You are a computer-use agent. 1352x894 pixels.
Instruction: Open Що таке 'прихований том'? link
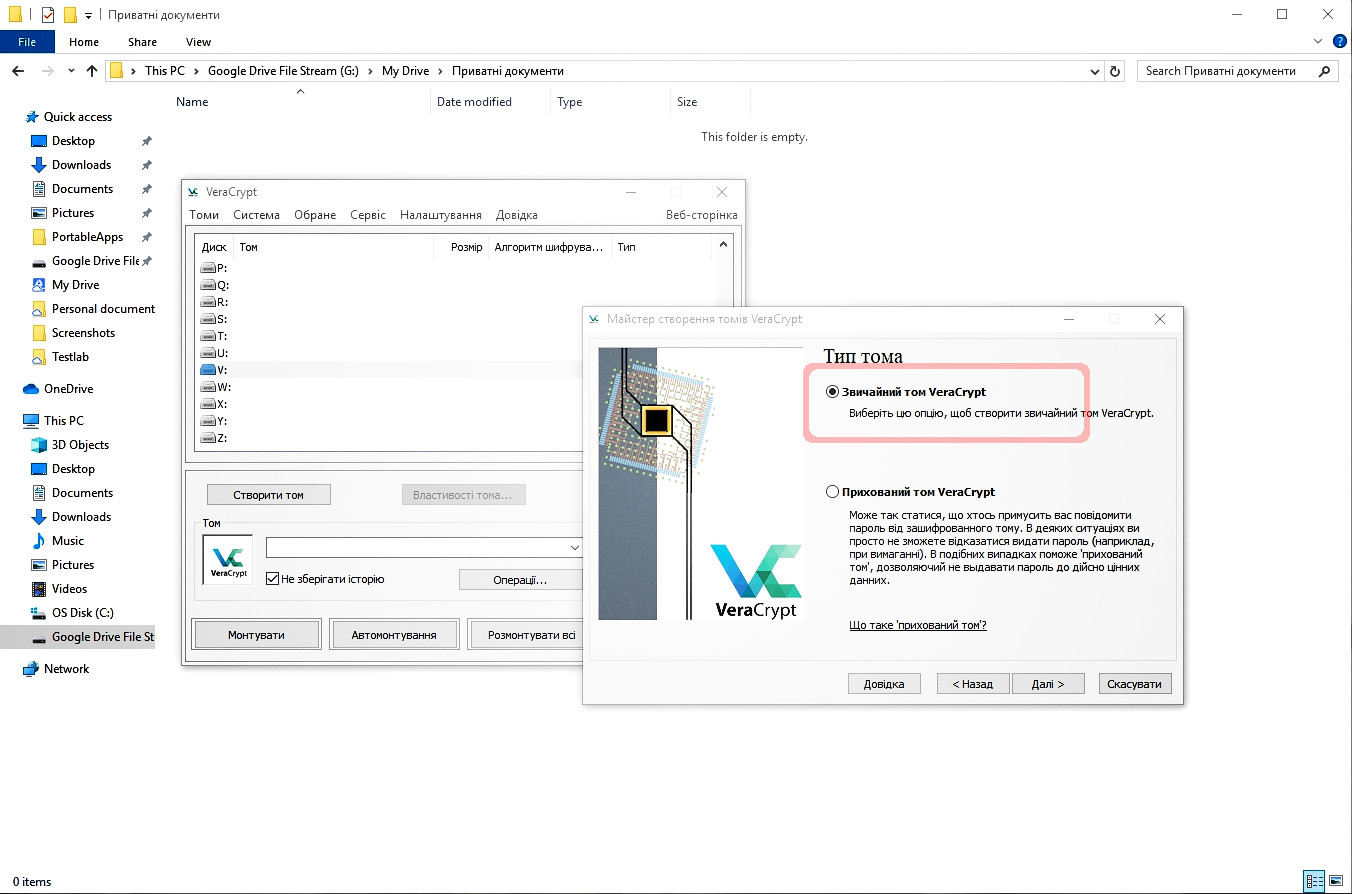tap(918, 625)
